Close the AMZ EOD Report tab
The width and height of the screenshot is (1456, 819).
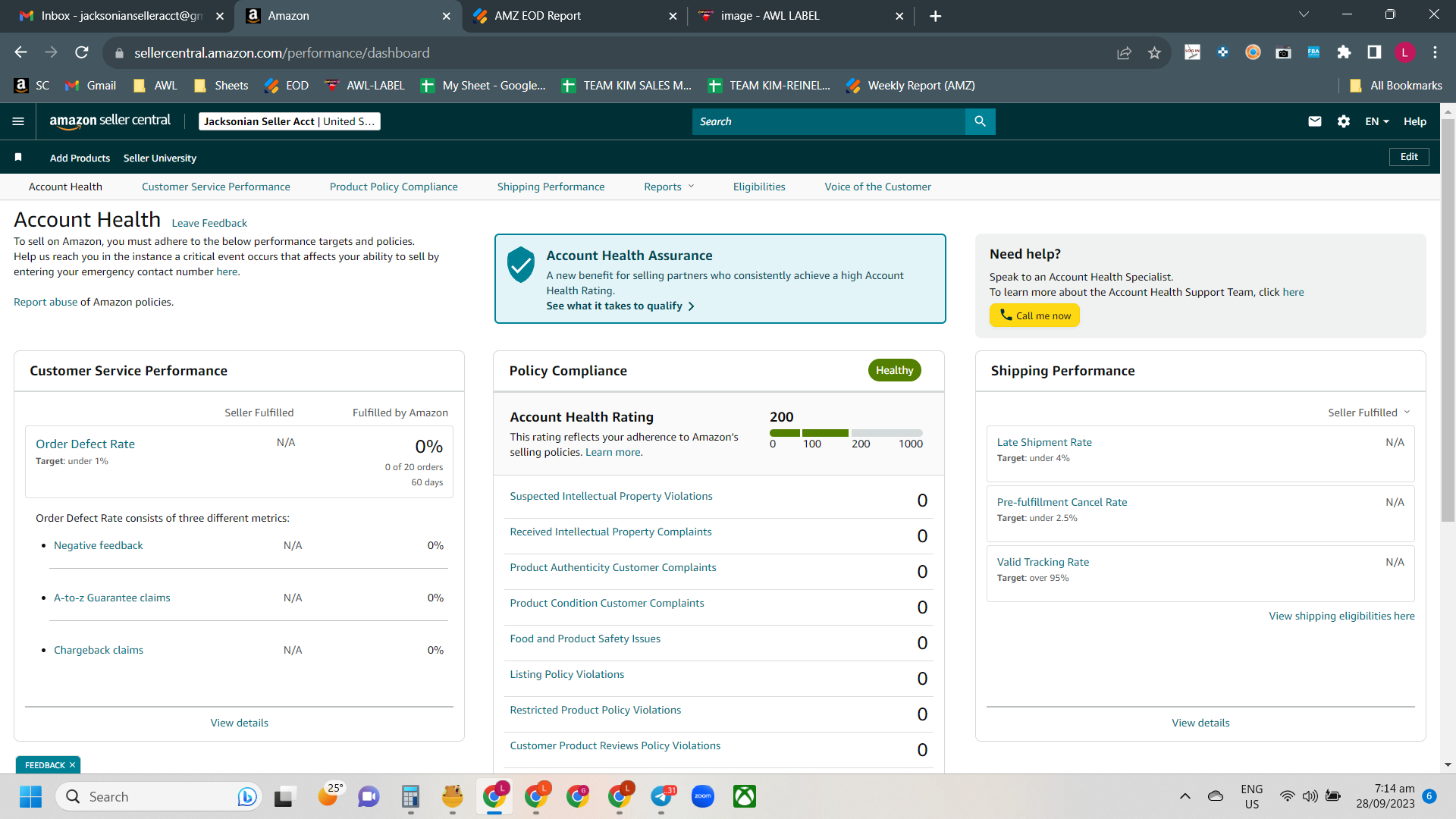(x=673, y=16)
